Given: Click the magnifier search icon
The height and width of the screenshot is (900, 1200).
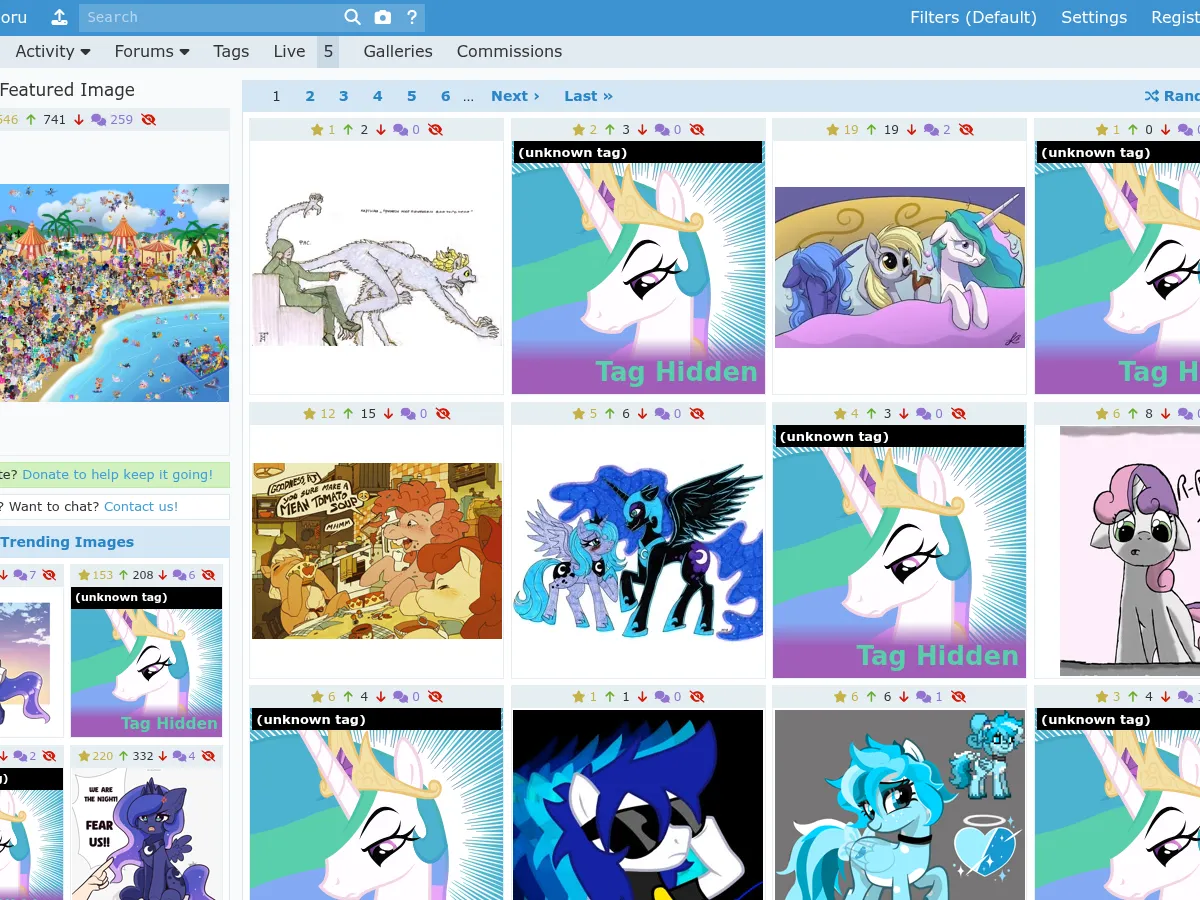Looking at the screenshot, I should [x=352, y=17].
